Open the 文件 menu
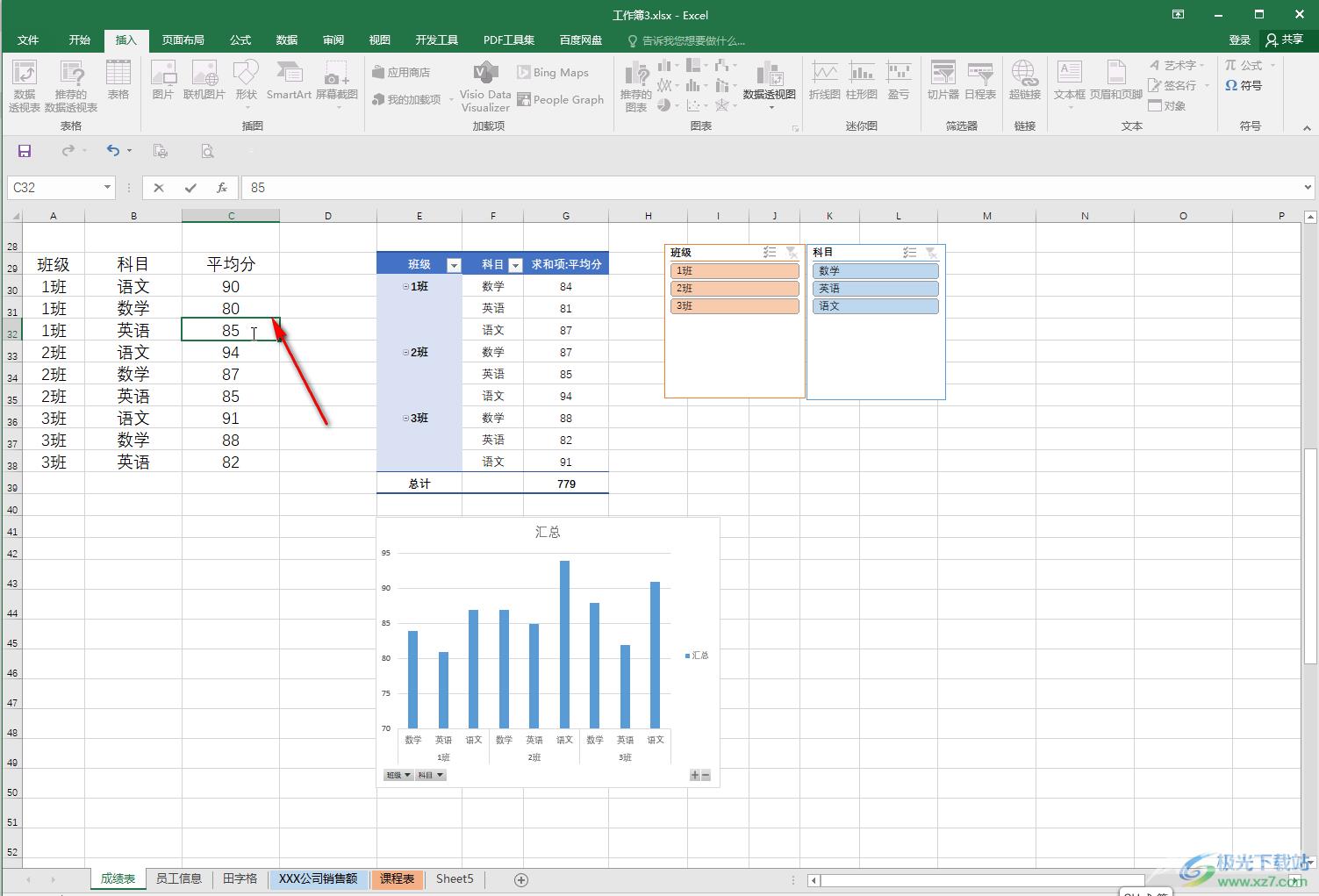 tap(28, 40)
